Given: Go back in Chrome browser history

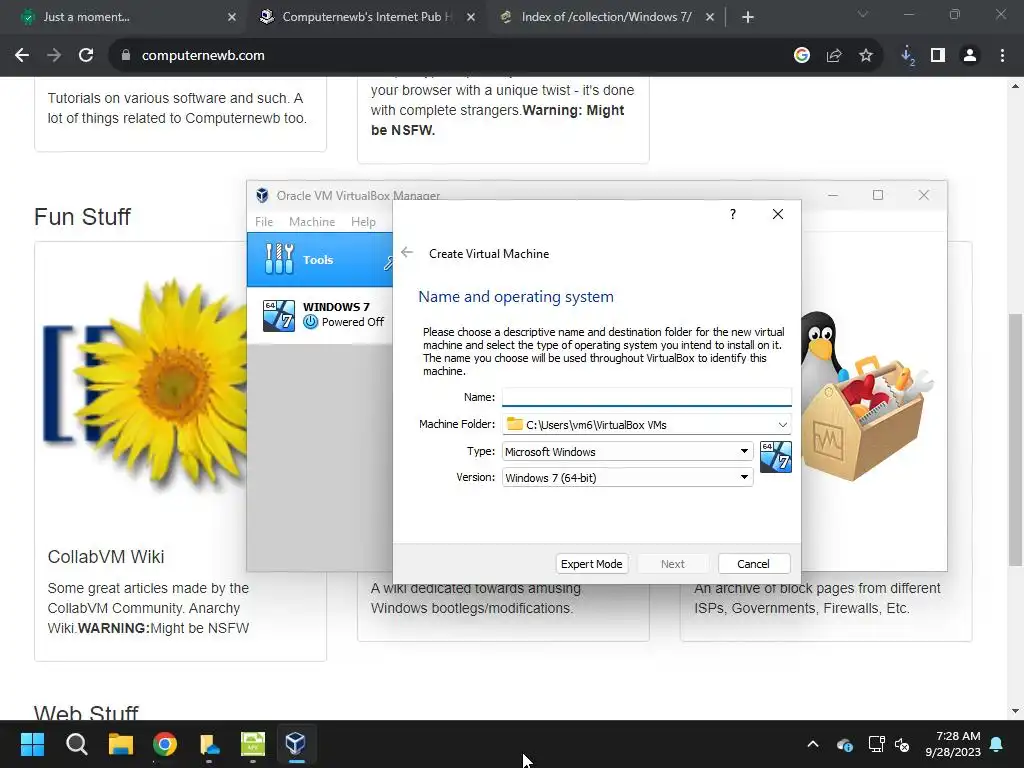Looking at the screenshot, I should (22, 56).
